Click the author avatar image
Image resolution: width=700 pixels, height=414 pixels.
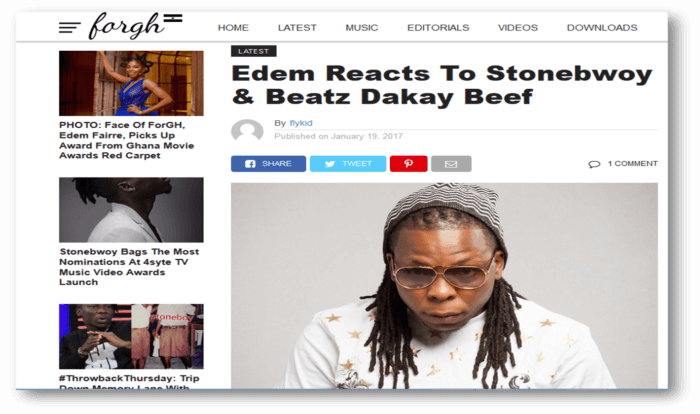(247, 130)
